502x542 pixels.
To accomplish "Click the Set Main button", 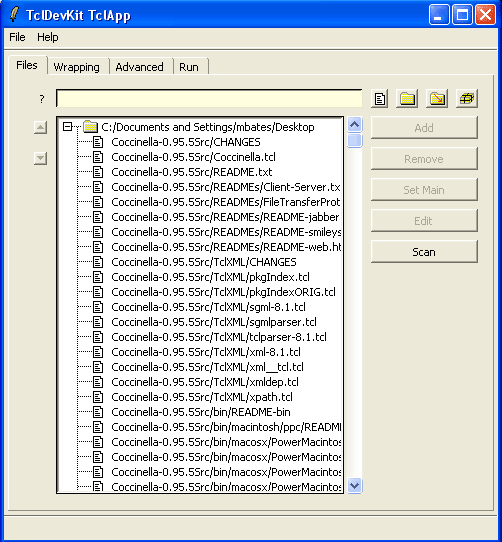I will 424,190.
